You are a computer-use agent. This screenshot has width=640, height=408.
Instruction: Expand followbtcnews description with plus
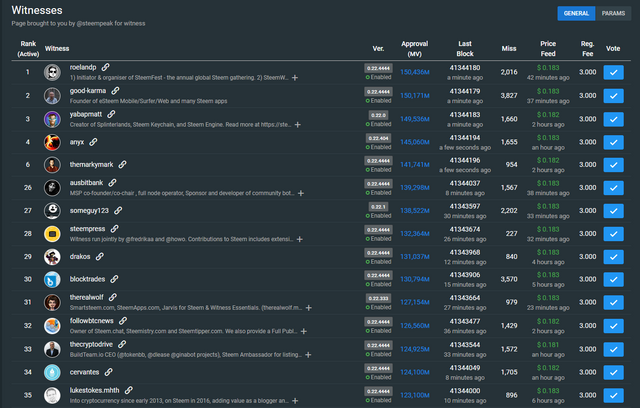[x=304, y=331]
